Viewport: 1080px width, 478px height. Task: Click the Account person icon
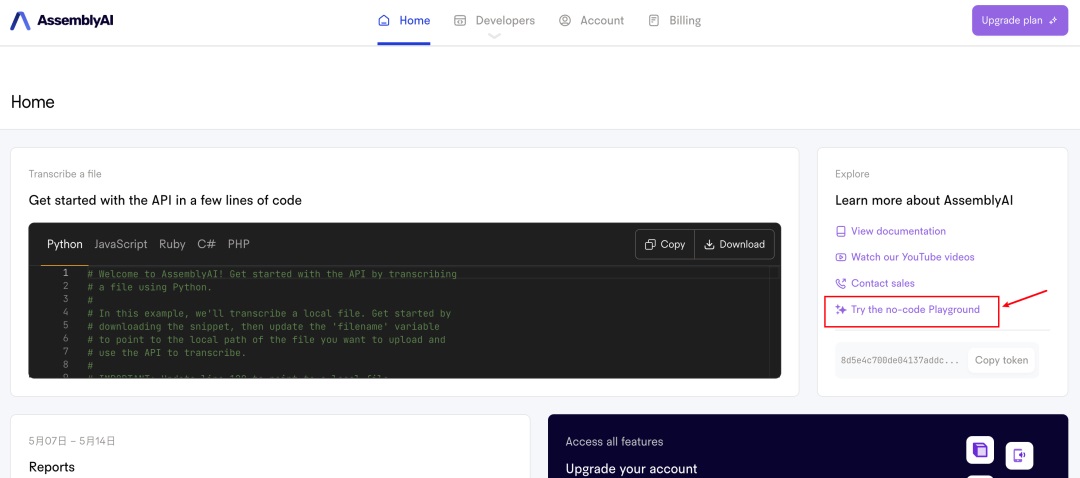click(565, 21)
